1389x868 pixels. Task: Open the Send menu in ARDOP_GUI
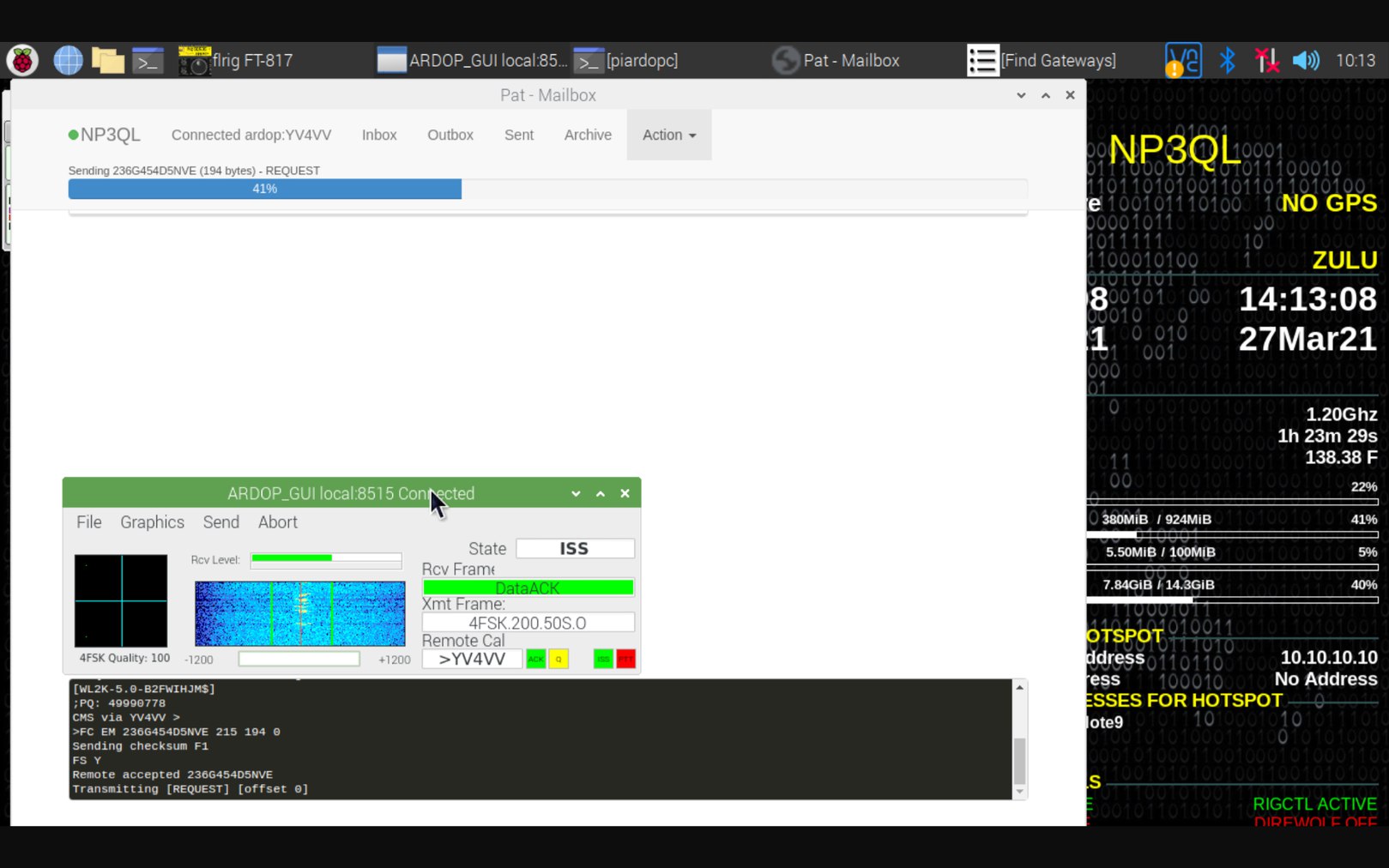pyautogui.click(x=220, y=522)
